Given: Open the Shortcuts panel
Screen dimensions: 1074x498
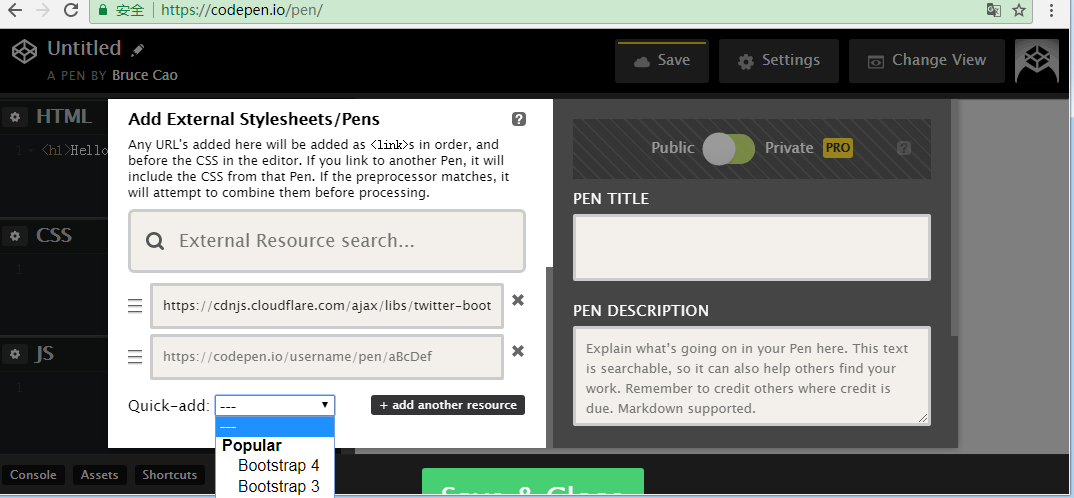Looking at the screenshot, I should point(170,475).
